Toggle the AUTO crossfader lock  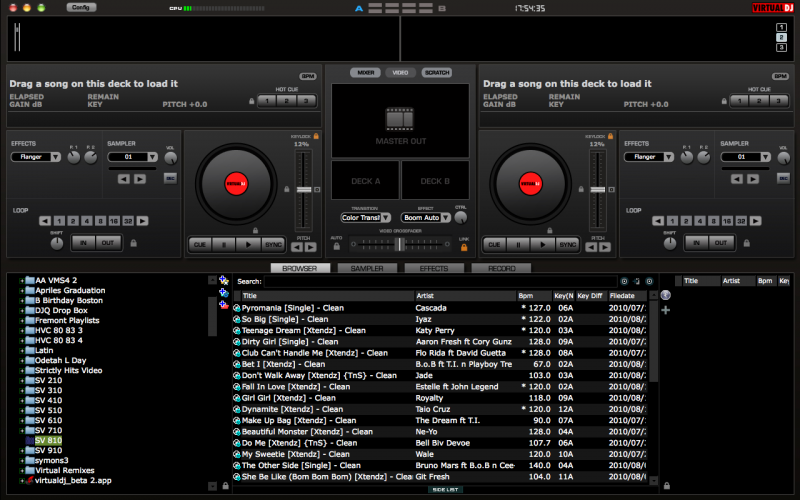pyautogui.click(x=336, y=246)
